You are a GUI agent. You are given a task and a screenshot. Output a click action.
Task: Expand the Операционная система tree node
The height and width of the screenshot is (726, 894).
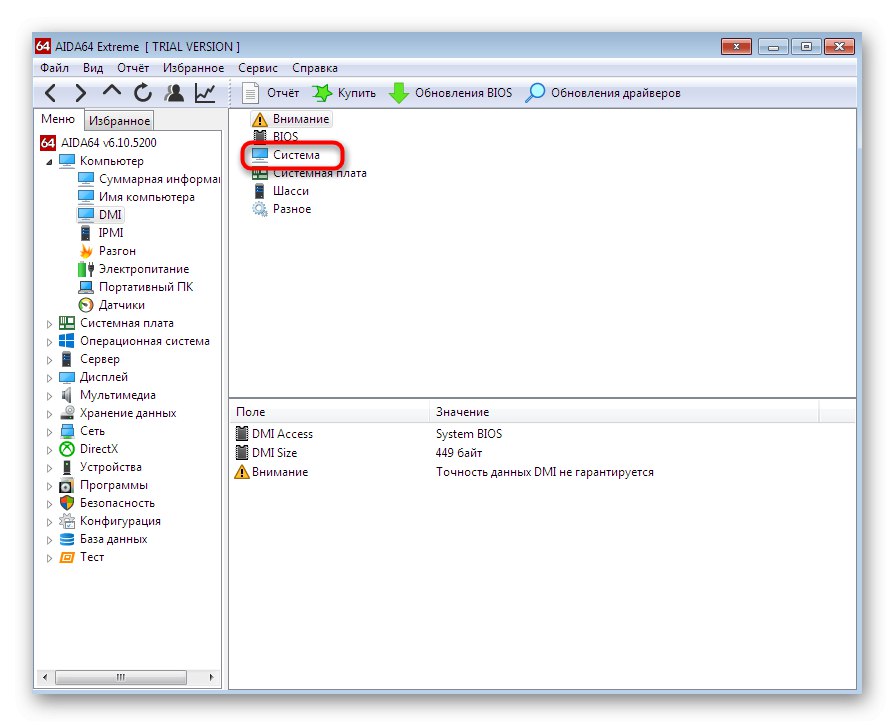click(50, 342)
